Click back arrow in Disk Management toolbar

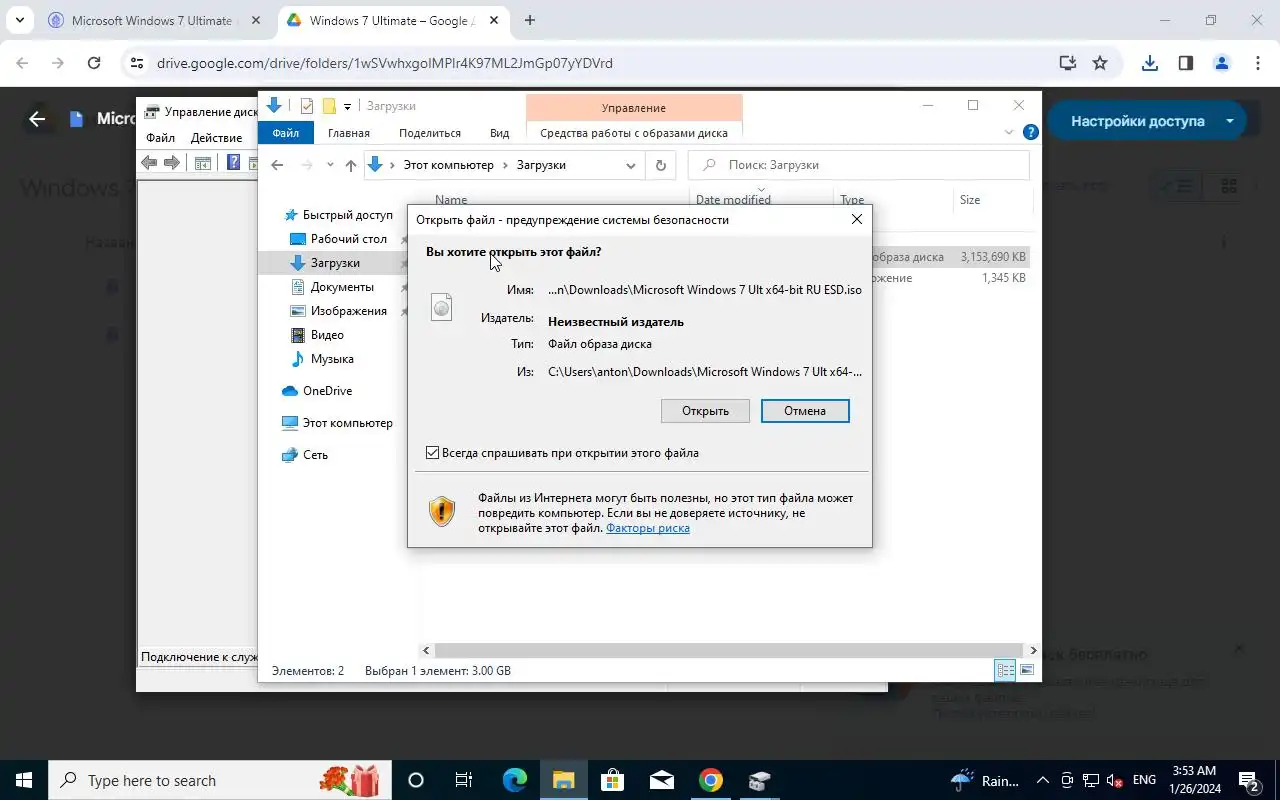(x=149, y=163)
